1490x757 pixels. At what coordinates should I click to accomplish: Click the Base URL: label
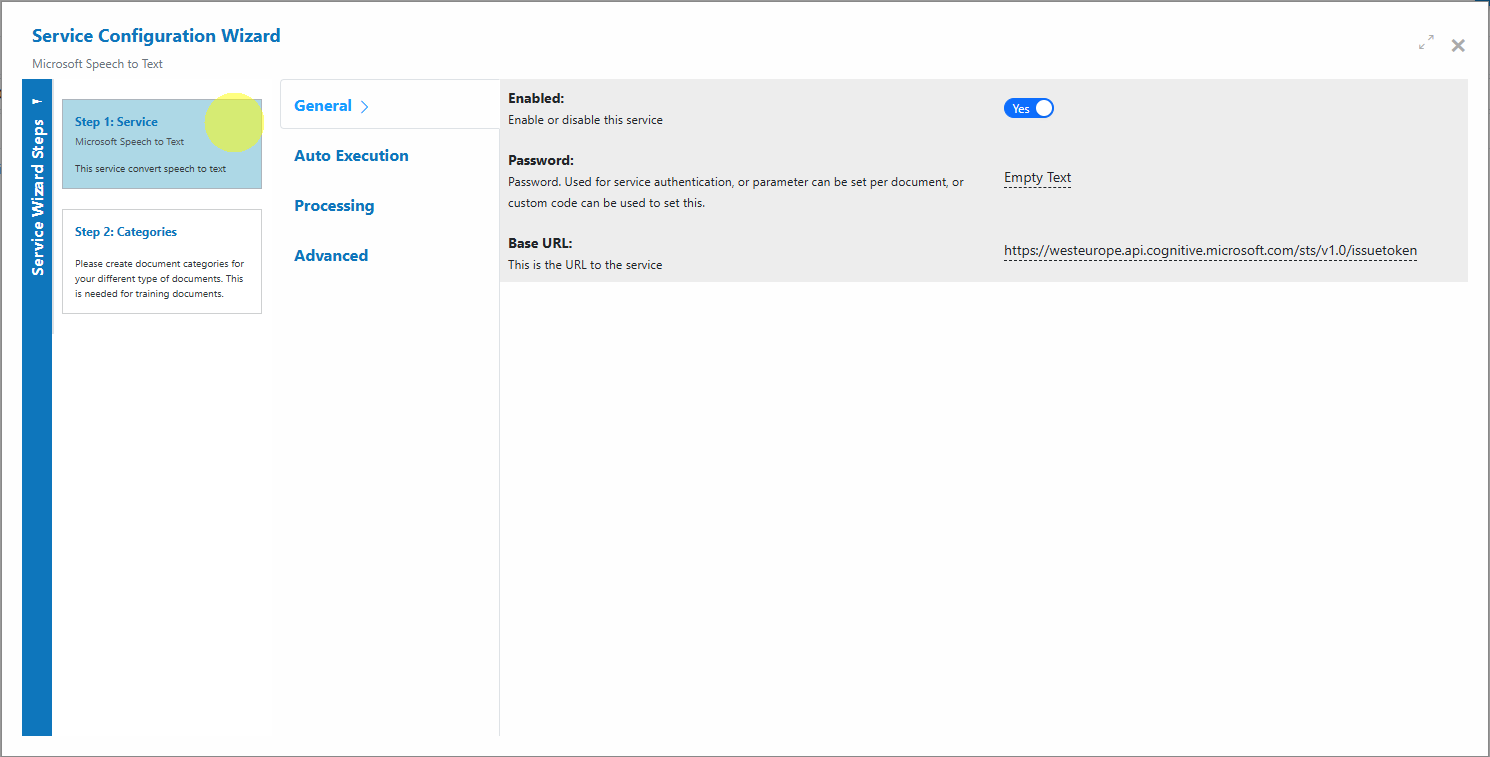[x=540, y=243]
